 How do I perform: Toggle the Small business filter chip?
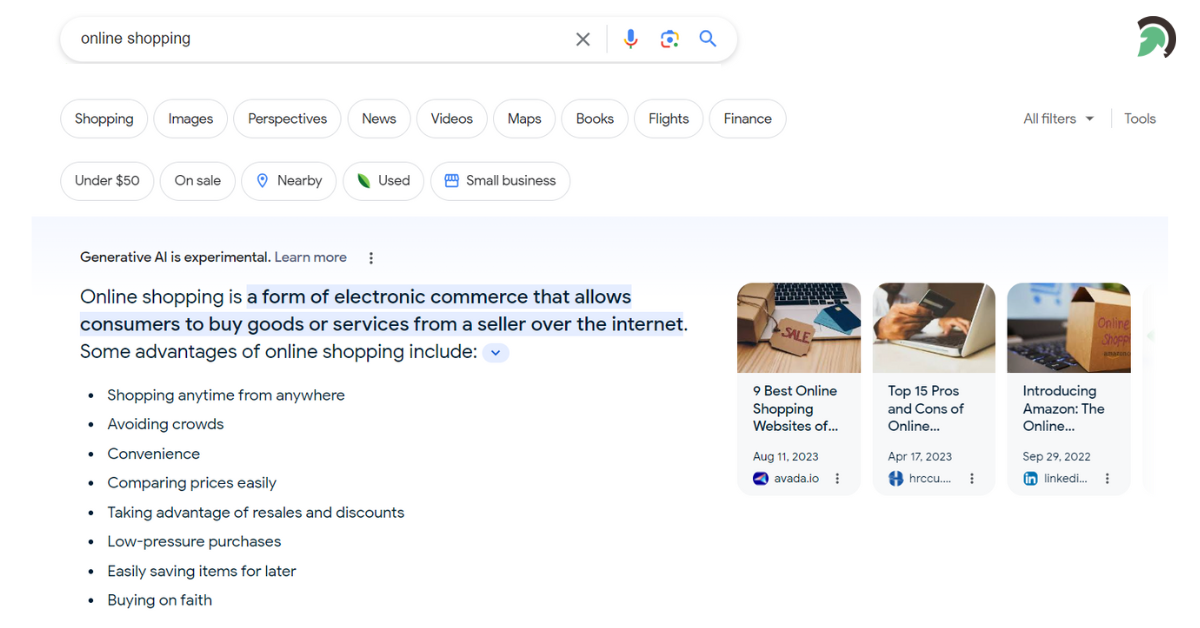(500, 181)
